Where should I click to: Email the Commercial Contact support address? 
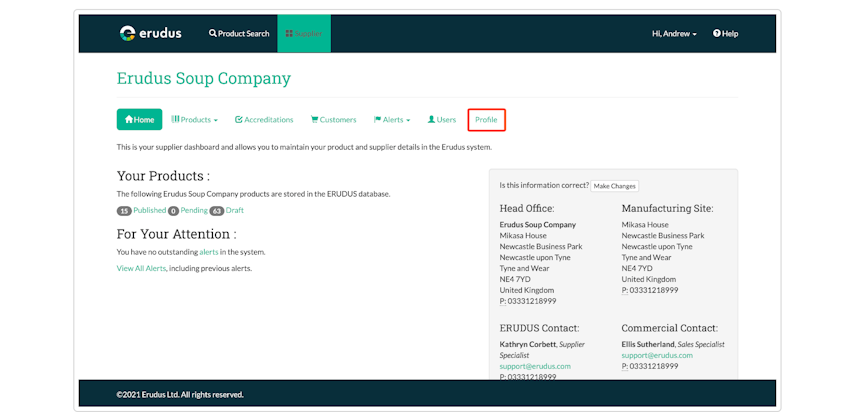pos(657,355)
